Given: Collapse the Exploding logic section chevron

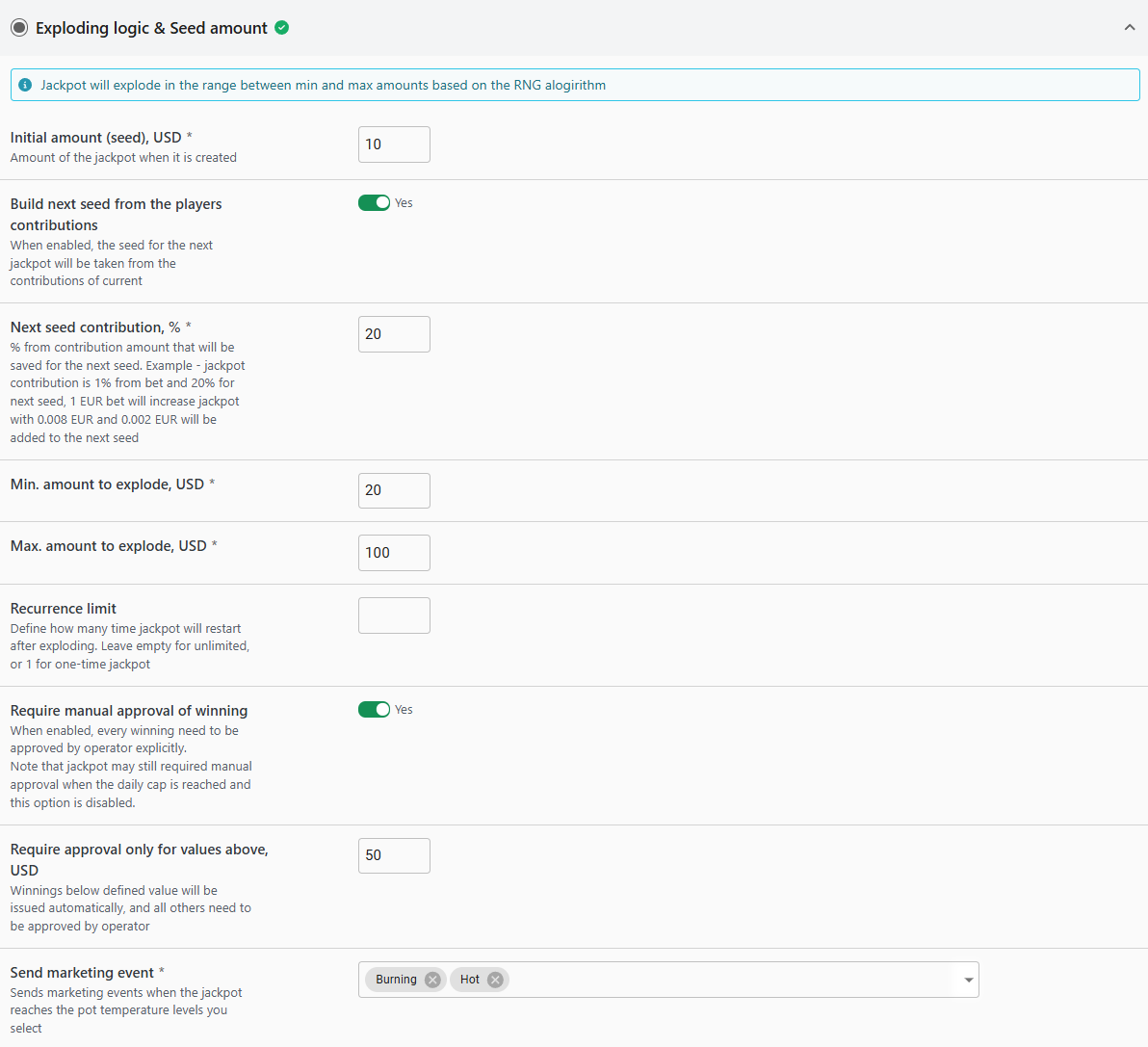Looking at the screenshot, I should tap(1129, 28).
